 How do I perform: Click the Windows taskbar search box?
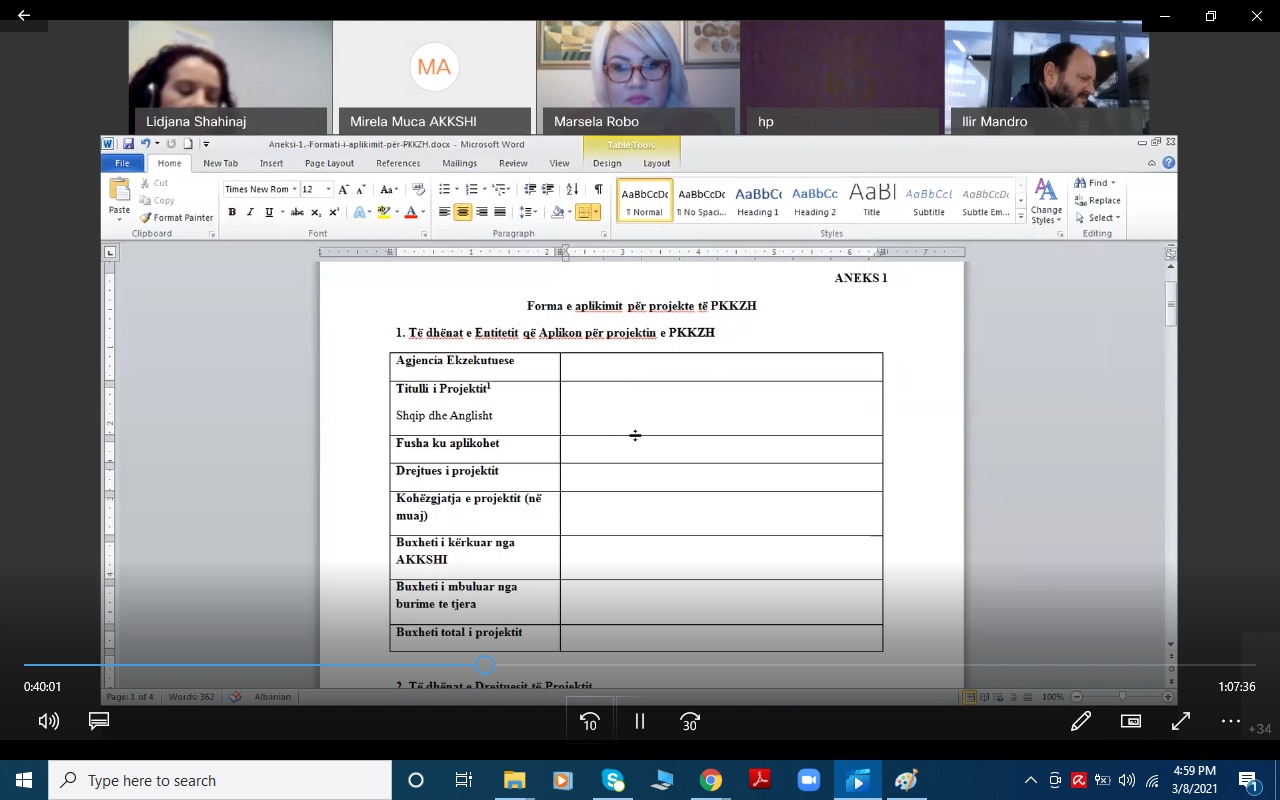coord(220,780)
